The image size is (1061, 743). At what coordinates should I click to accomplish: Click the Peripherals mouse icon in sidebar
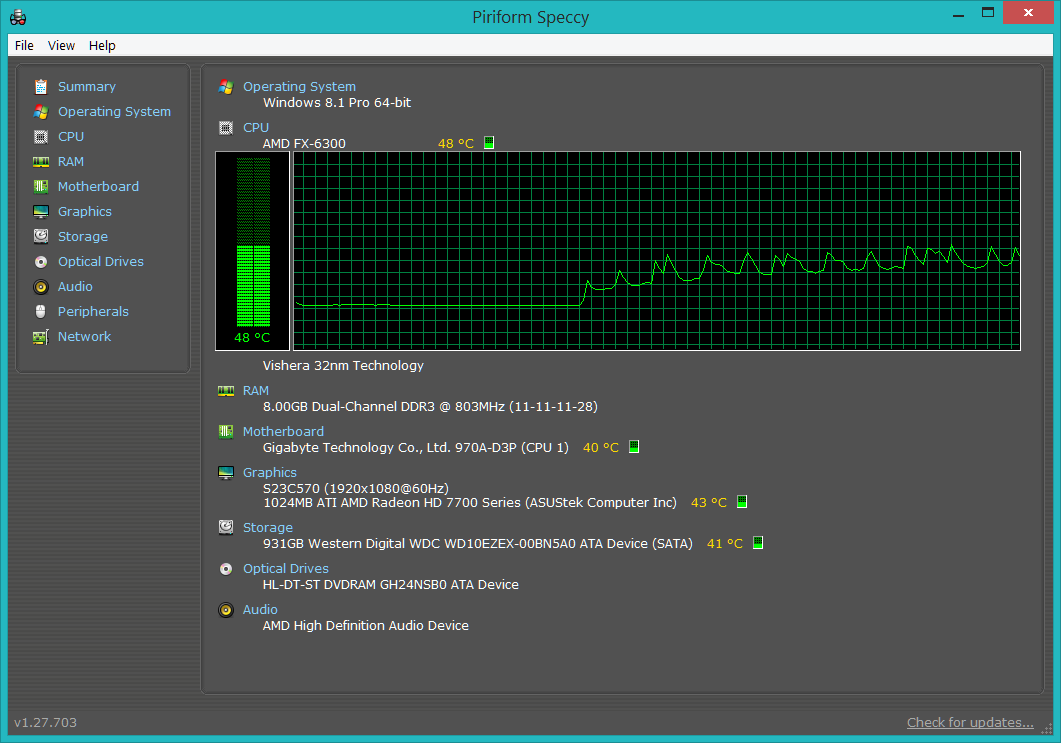[x=41, y=311]
